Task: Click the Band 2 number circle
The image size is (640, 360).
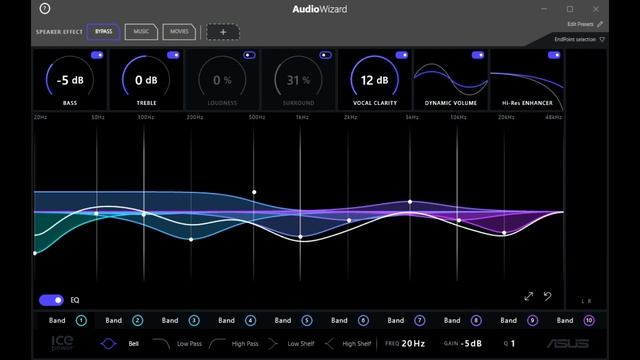Action: tap(138, 320)
